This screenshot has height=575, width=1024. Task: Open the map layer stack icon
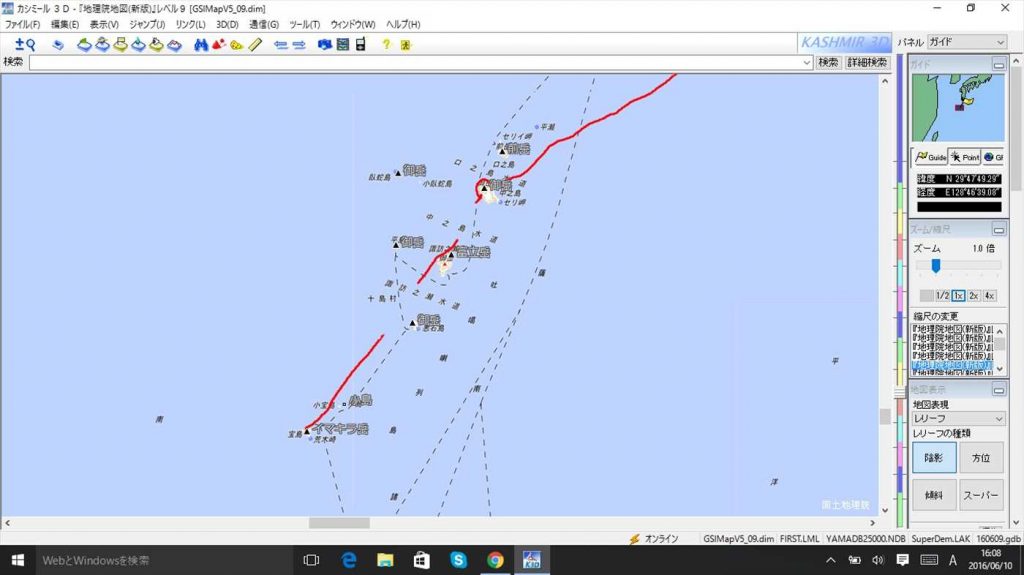pos(59,45)
